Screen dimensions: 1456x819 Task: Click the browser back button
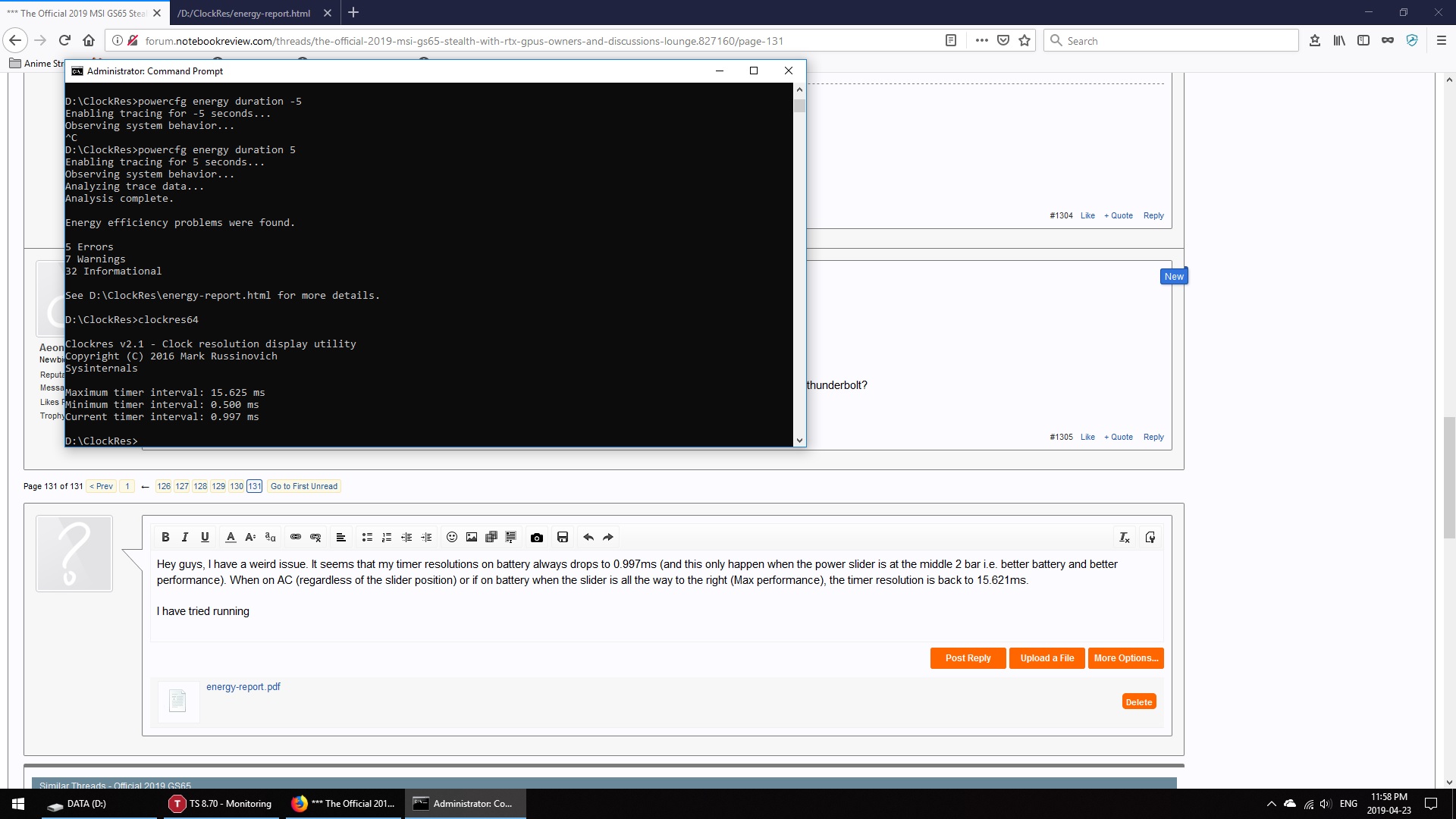tap(15, 40)
